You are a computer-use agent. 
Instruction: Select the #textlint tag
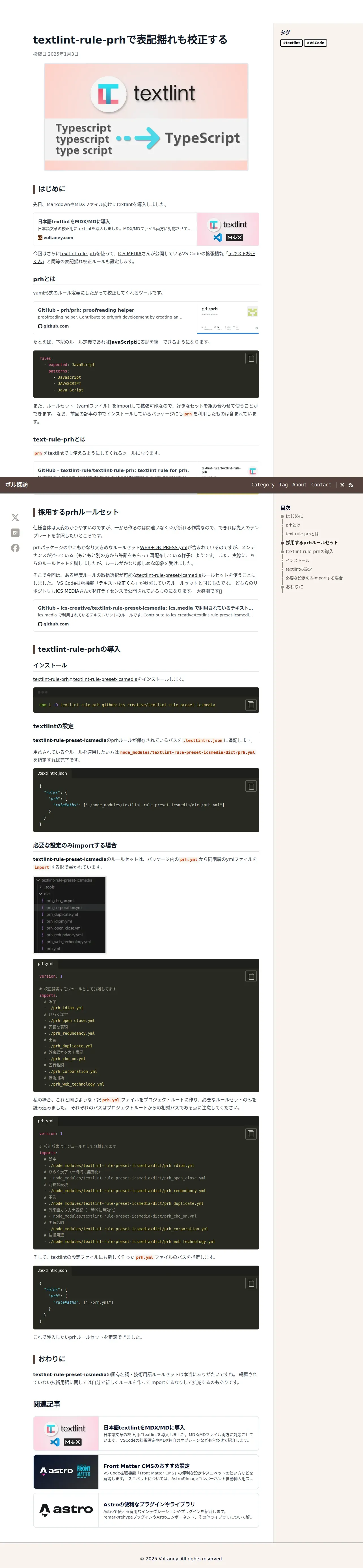(x=291, y=43)
